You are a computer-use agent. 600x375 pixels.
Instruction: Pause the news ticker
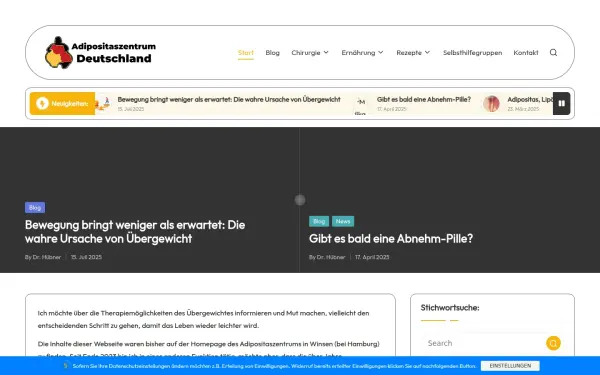(x=561, y=103)
